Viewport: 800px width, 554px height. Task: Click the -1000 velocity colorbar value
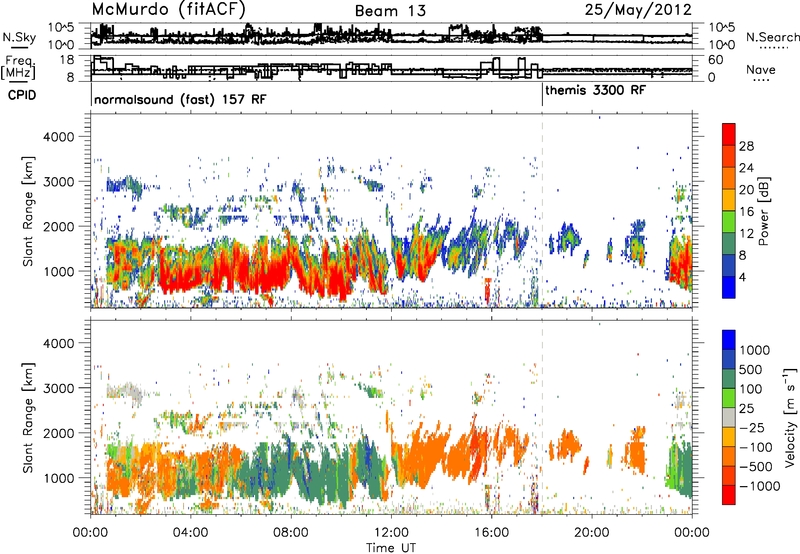pyautogui.click(x=760, y=486)
